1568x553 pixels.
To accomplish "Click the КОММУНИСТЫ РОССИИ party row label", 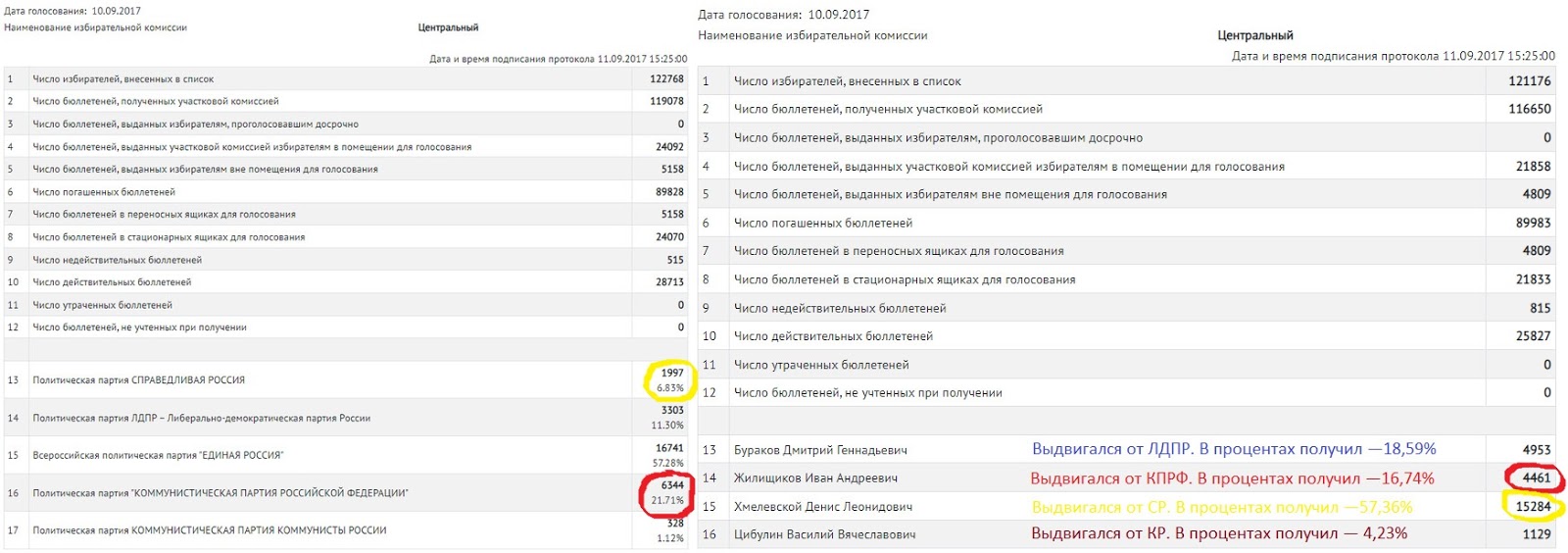I will (209, 530).
